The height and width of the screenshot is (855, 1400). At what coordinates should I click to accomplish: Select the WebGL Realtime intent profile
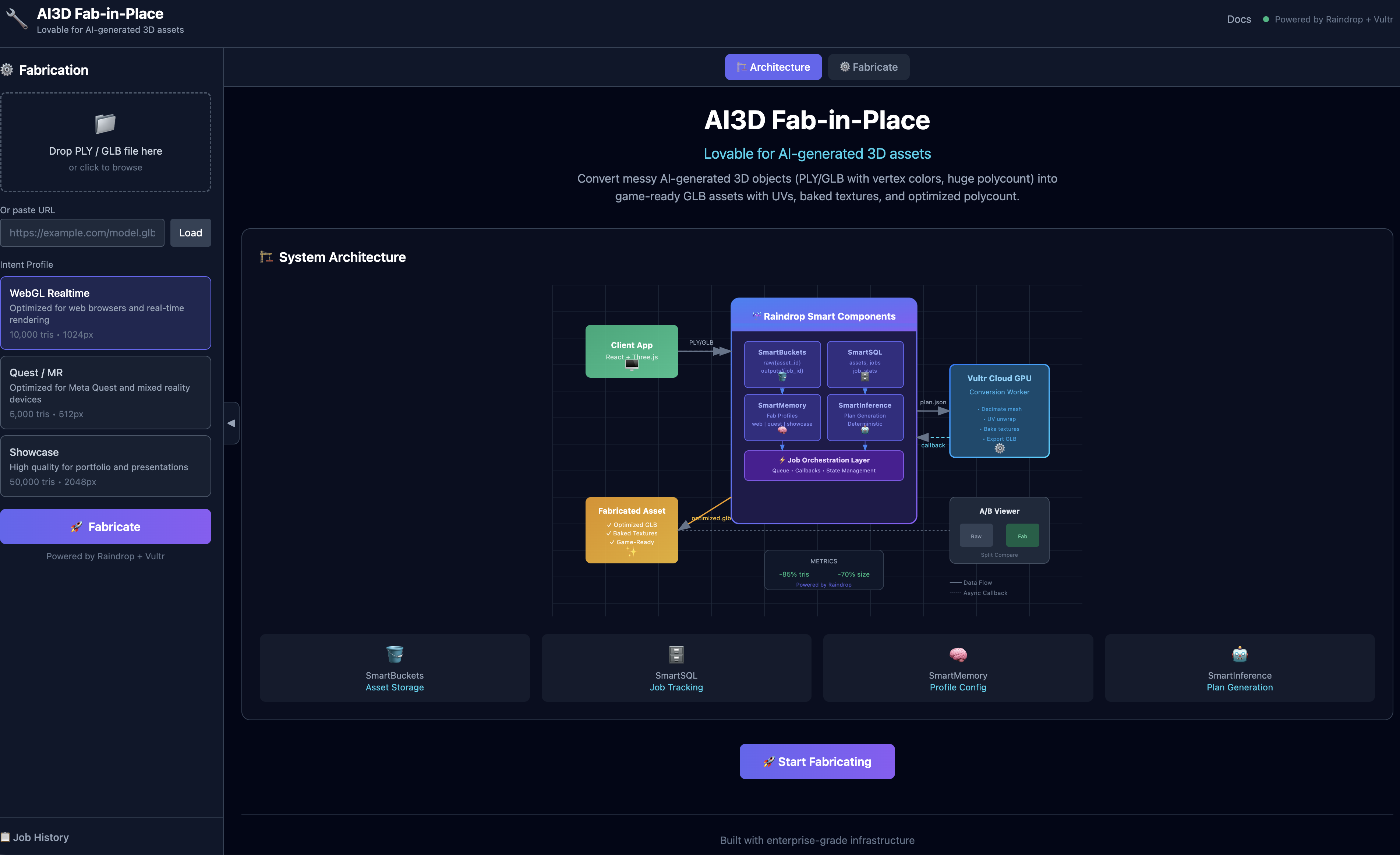[x=106, y=313]
